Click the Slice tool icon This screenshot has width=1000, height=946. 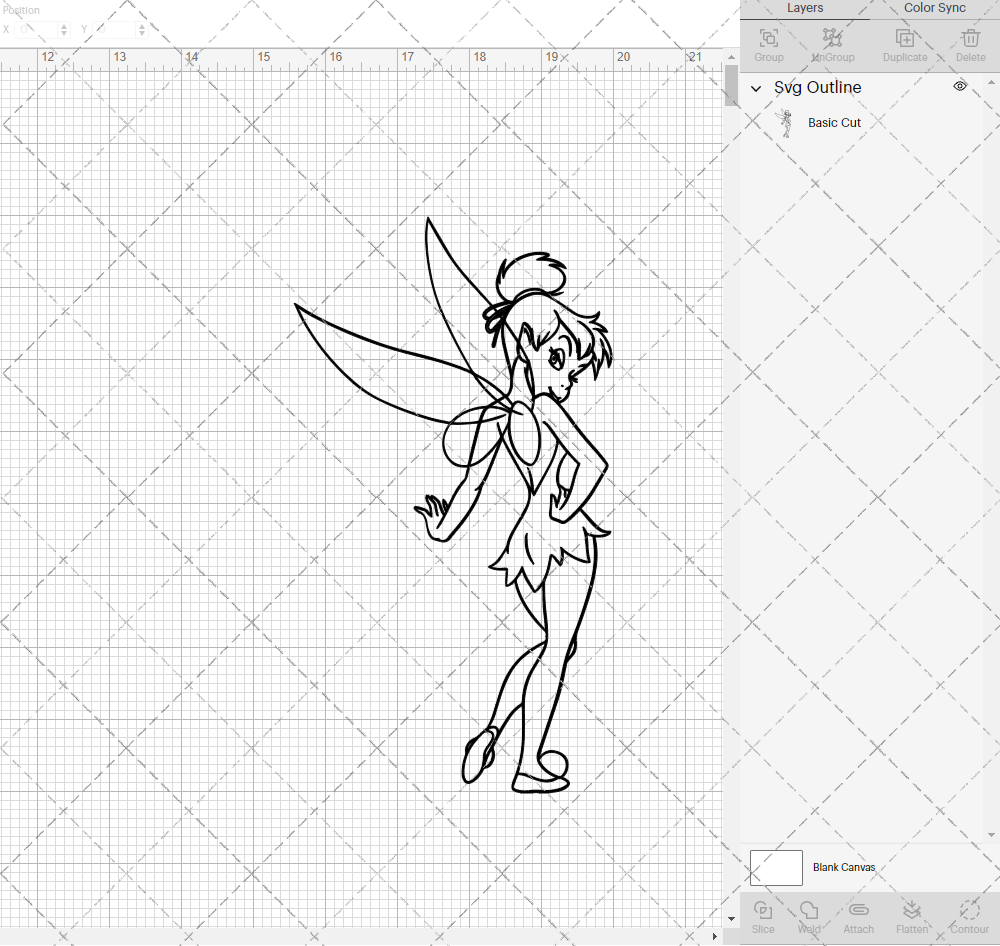point(763,910)
